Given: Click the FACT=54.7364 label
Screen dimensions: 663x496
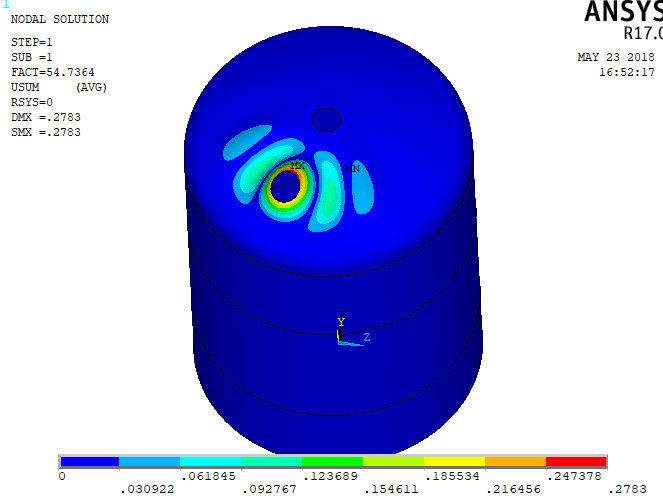Looking at the screenshot, I should 52,72.
